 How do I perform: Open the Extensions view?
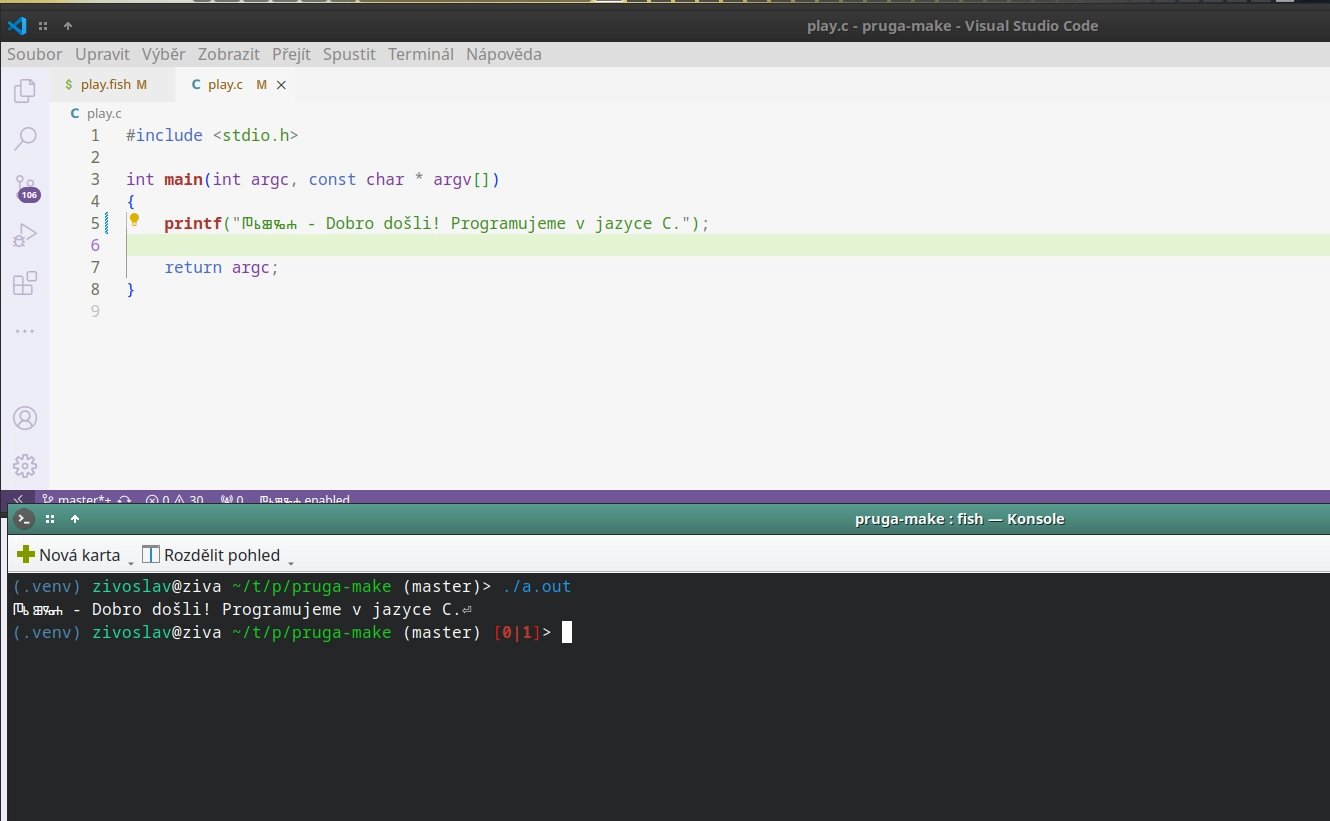pyautogui.click(x=25, y=283)
